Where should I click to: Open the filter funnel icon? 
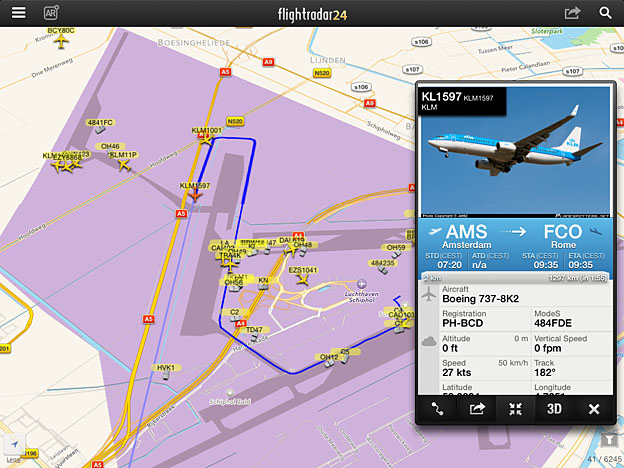tap(609, 439)
